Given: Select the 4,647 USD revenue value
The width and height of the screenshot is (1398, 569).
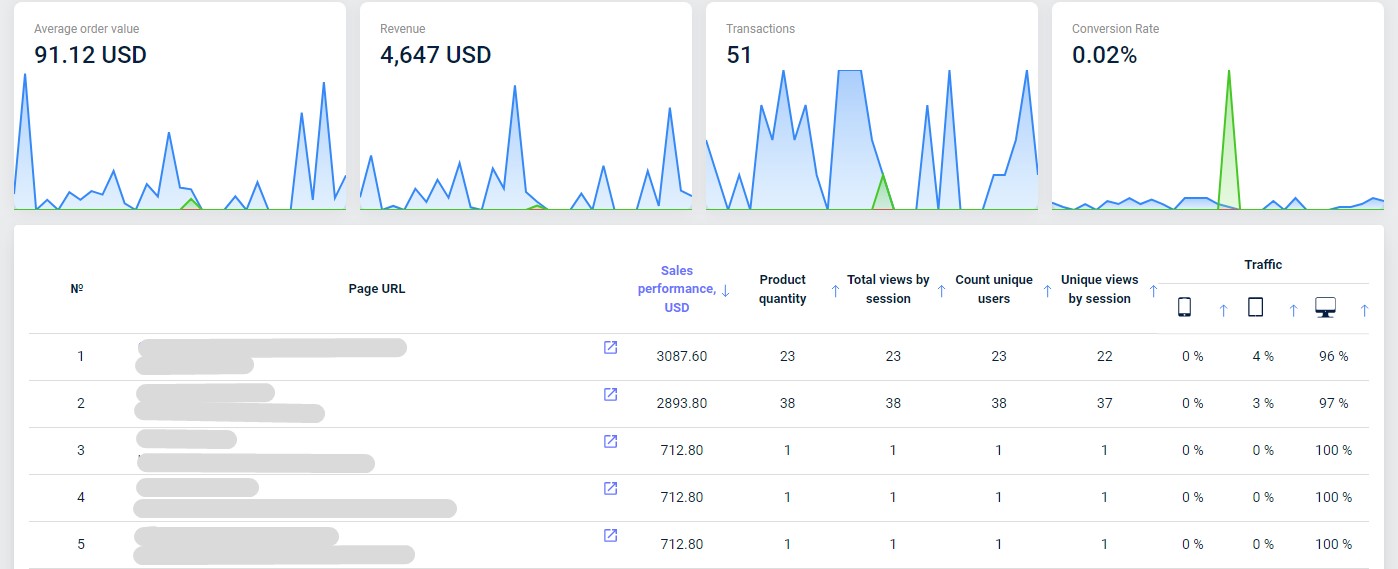Looking at the screenshot, I should tap(435, 55).
